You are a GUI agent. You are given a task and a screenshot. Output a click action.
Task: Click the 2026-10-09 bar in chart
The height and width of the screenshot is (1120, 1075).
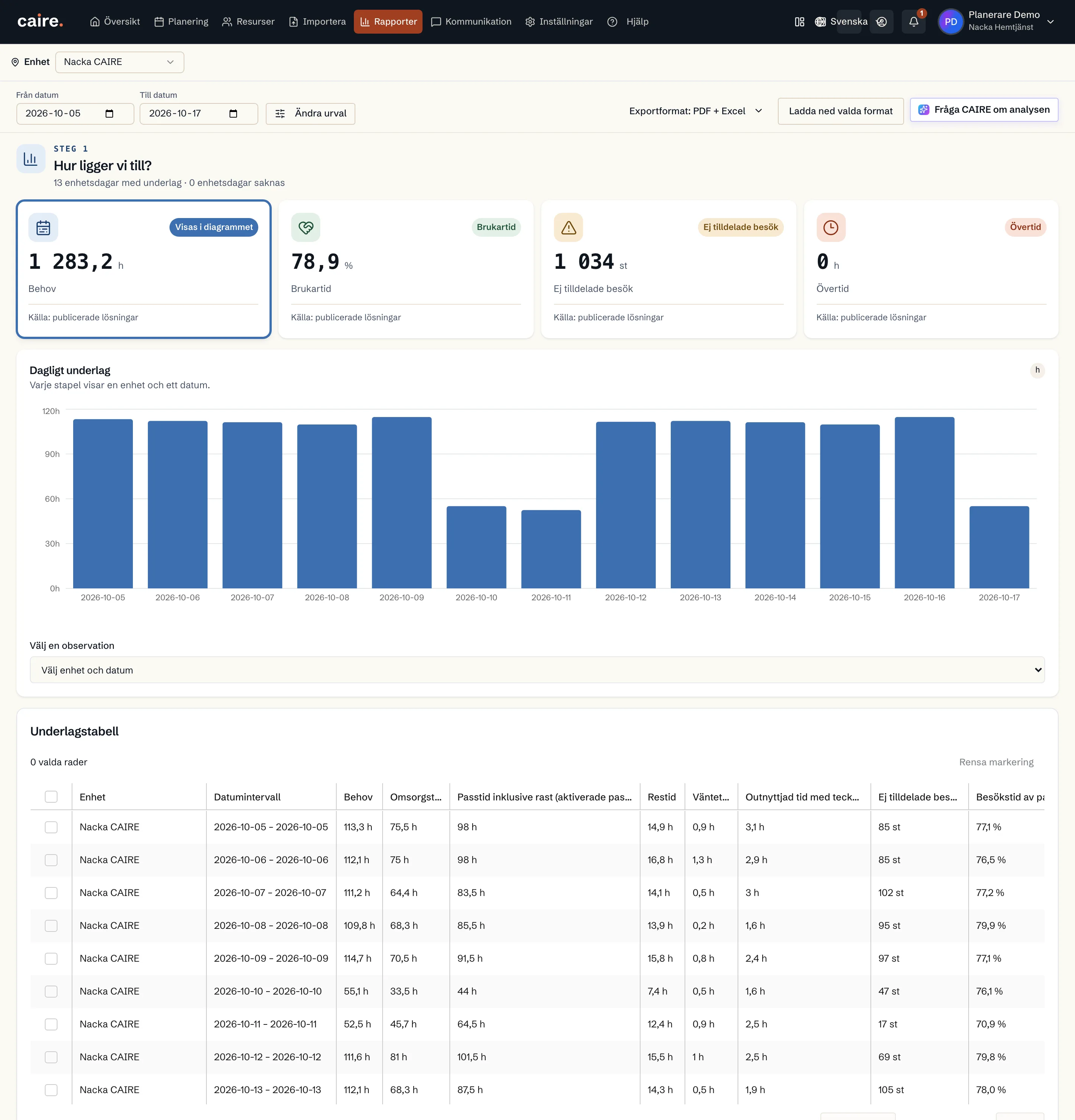tap(402, 502)
